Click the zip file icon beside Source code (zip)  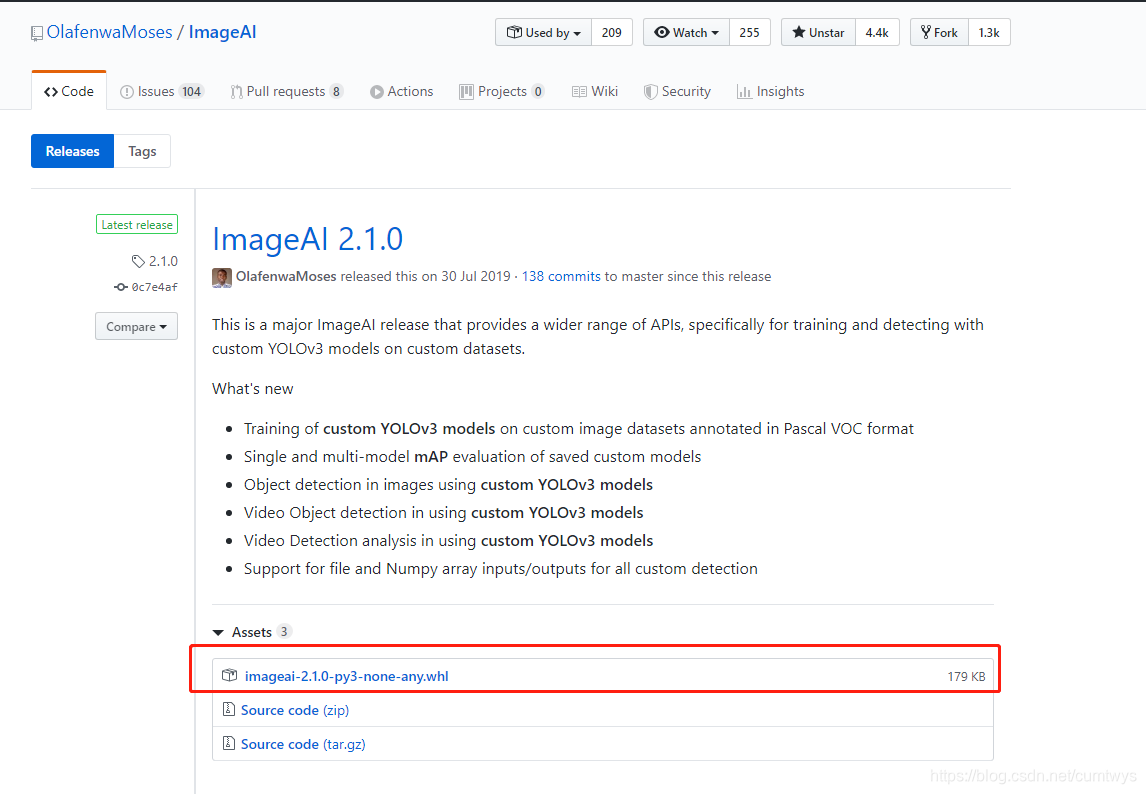[229, 708]
